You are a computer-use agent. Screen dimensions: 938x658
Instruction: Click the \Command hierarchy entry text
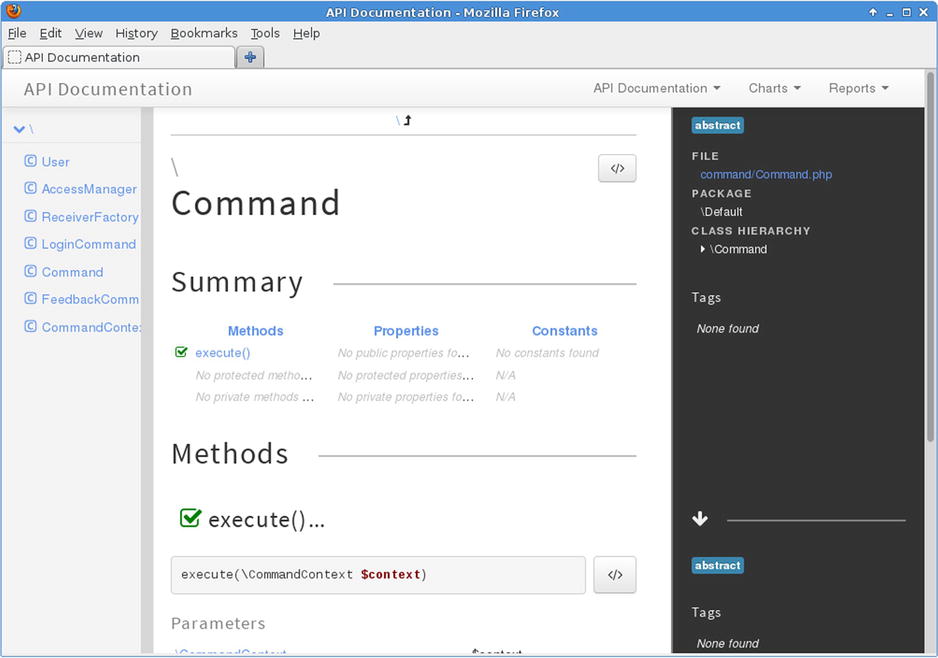[x=738, y=249]
